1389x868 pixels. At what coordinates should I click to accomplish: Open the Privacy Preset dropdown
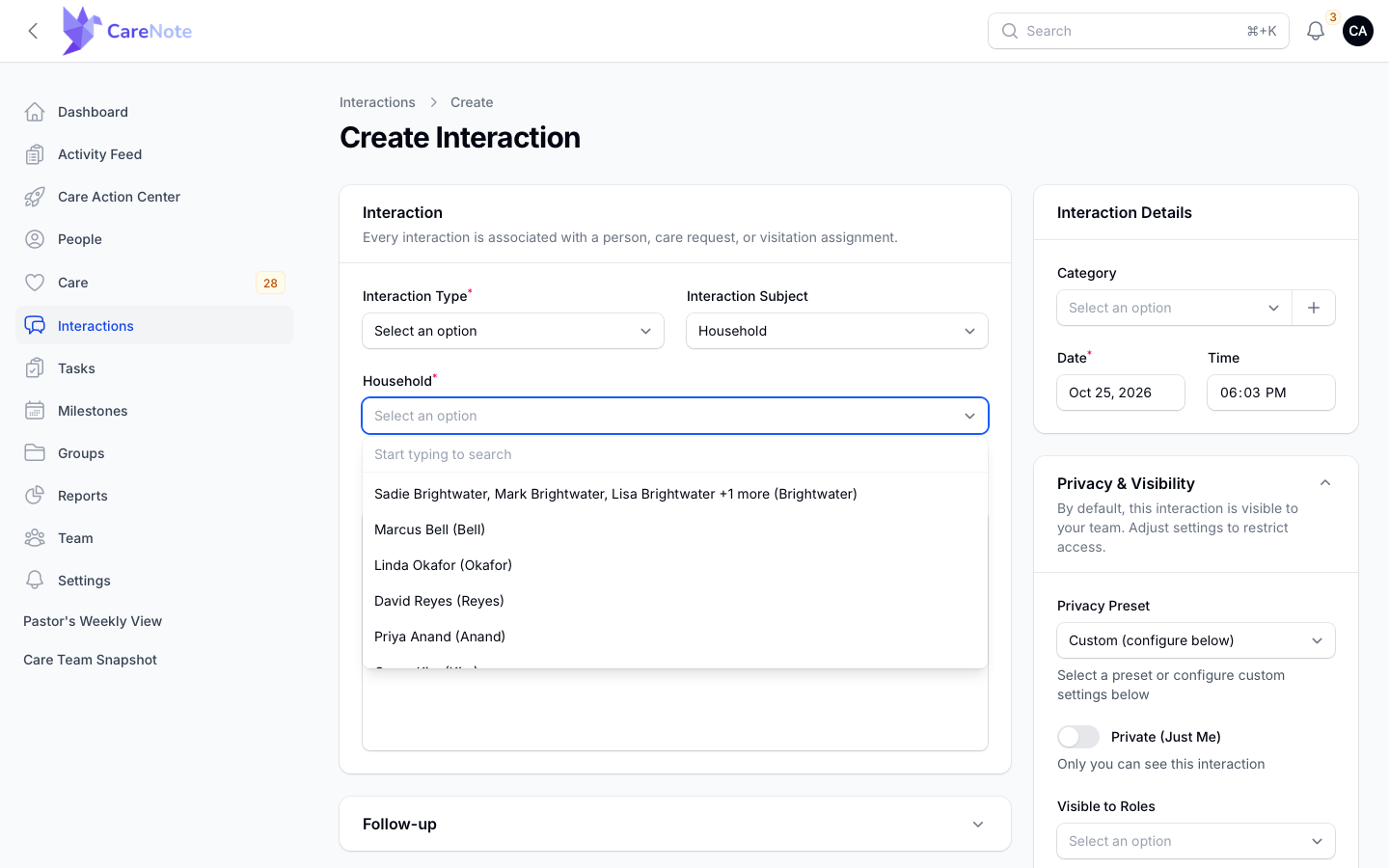click(1196, 640)
